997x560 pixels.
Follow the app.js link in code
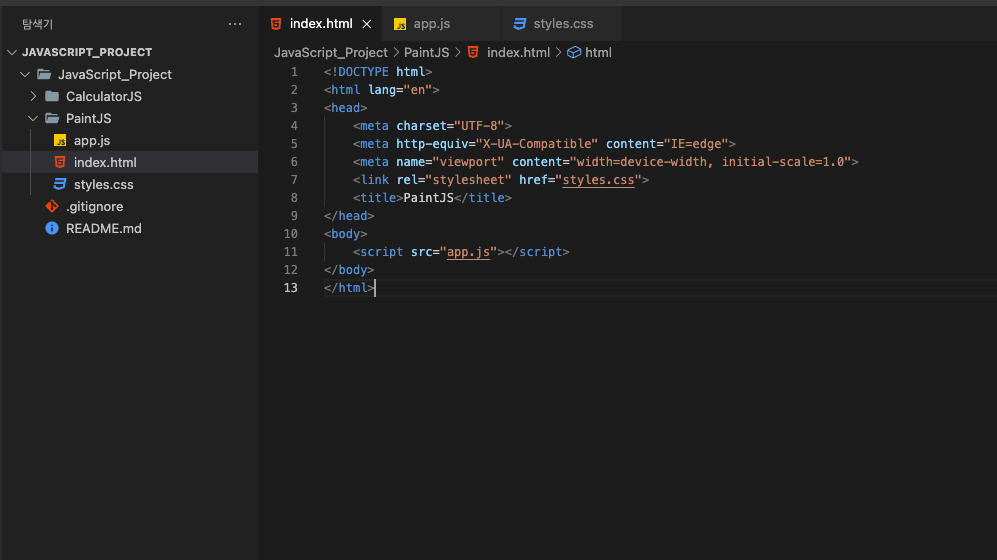pos(468,252)
